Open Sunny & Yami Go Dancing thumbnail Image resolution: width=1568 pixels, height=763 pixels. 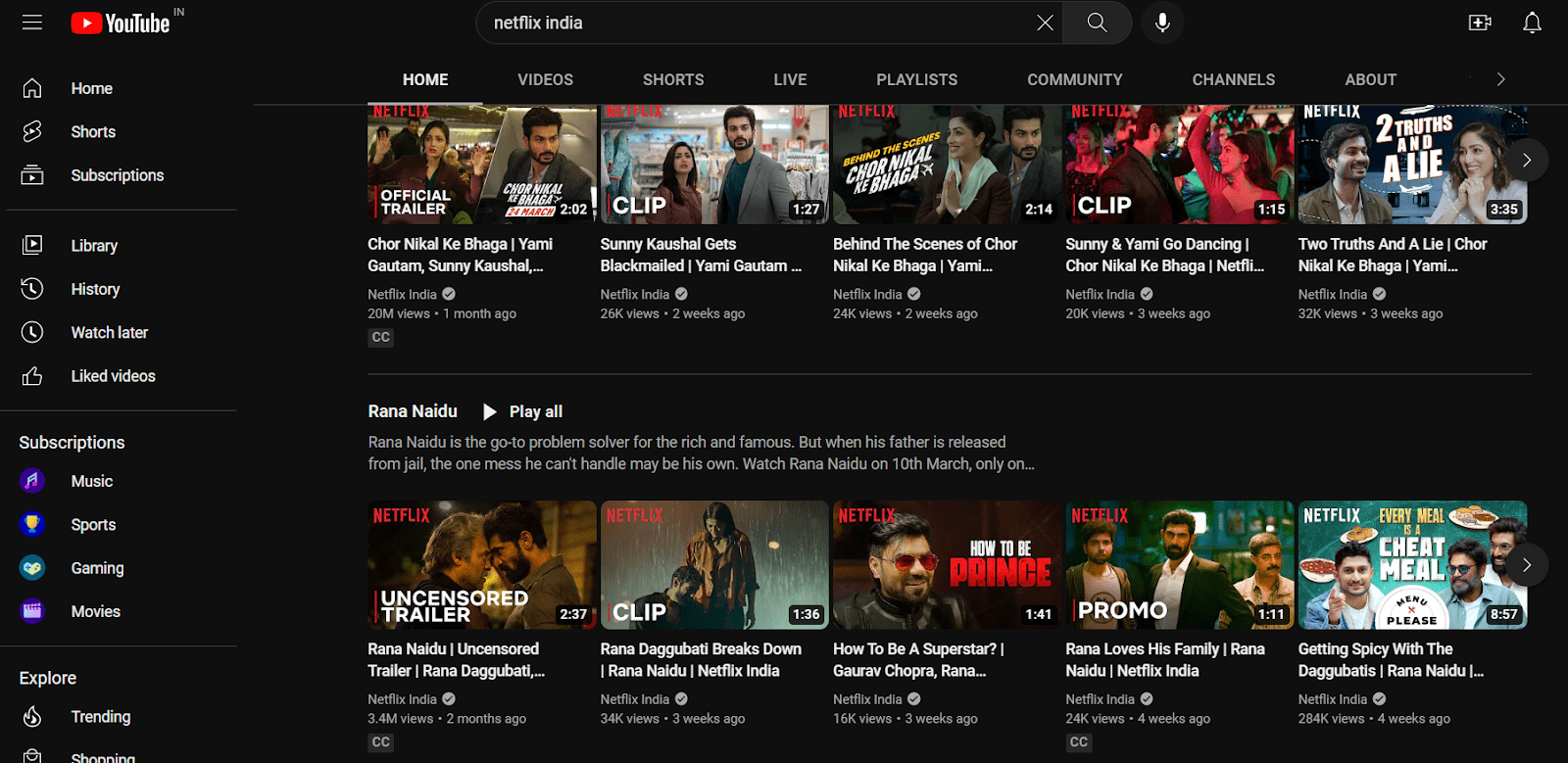(x=1180, y=165)
